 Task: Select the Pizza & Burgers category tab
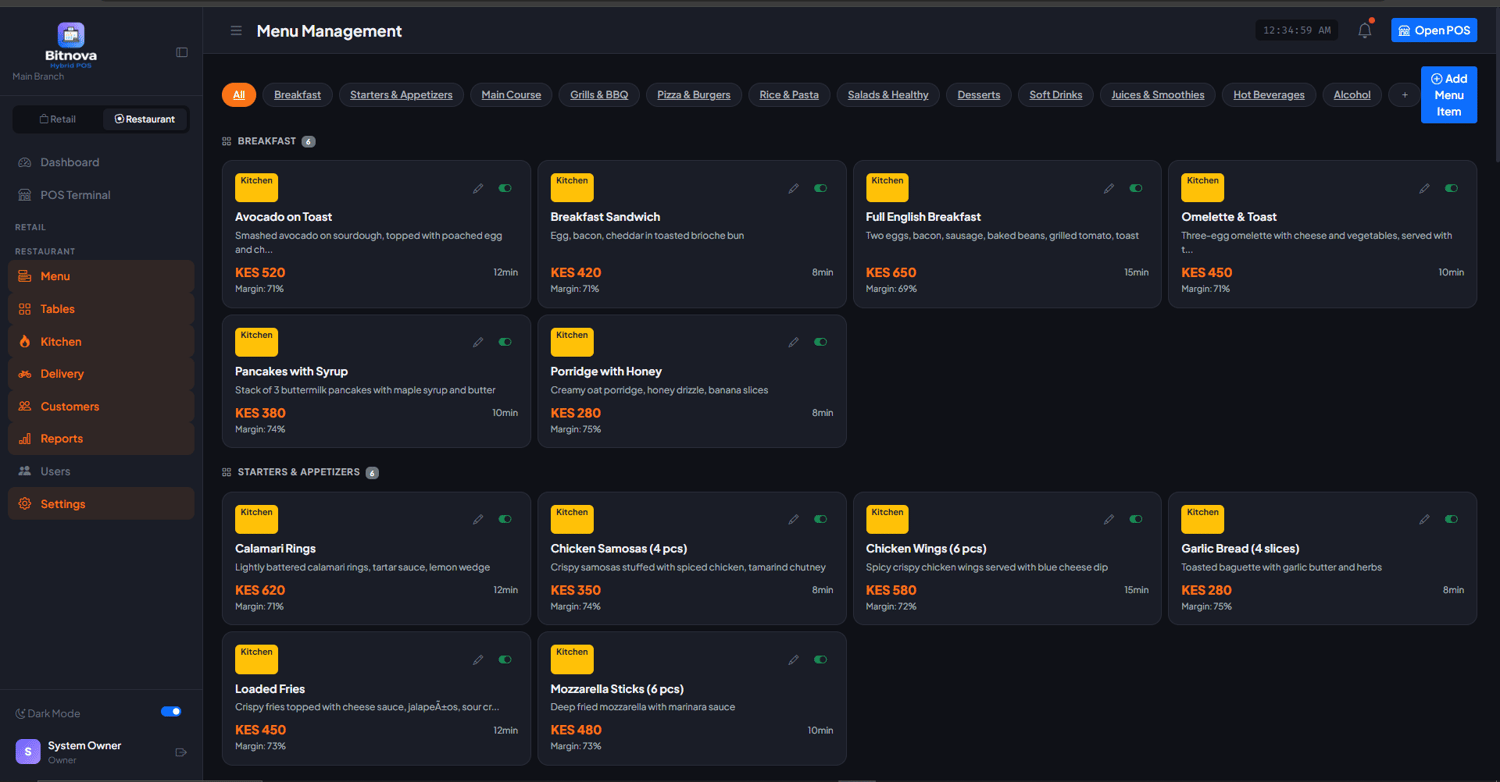[694, 95]
